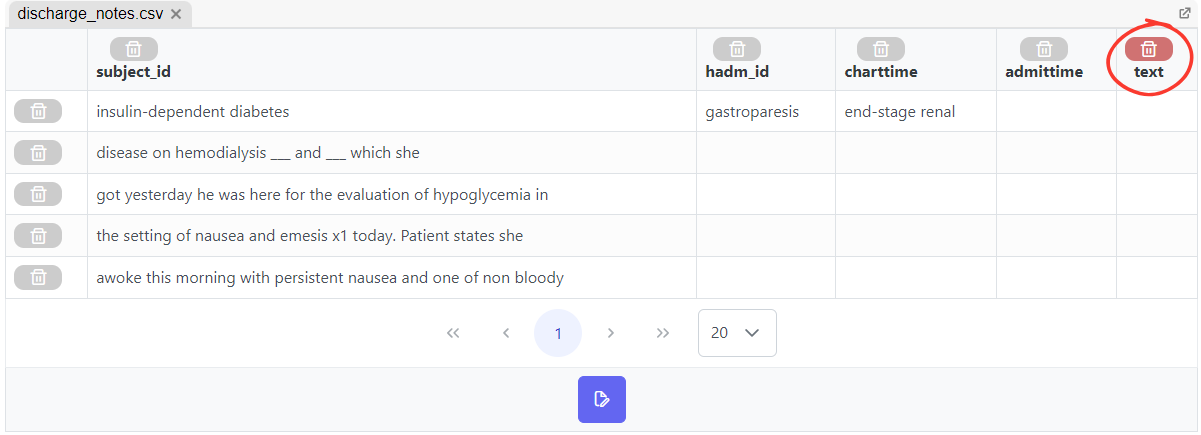Delete the 'awoke this morning' row

coord(38,278)
